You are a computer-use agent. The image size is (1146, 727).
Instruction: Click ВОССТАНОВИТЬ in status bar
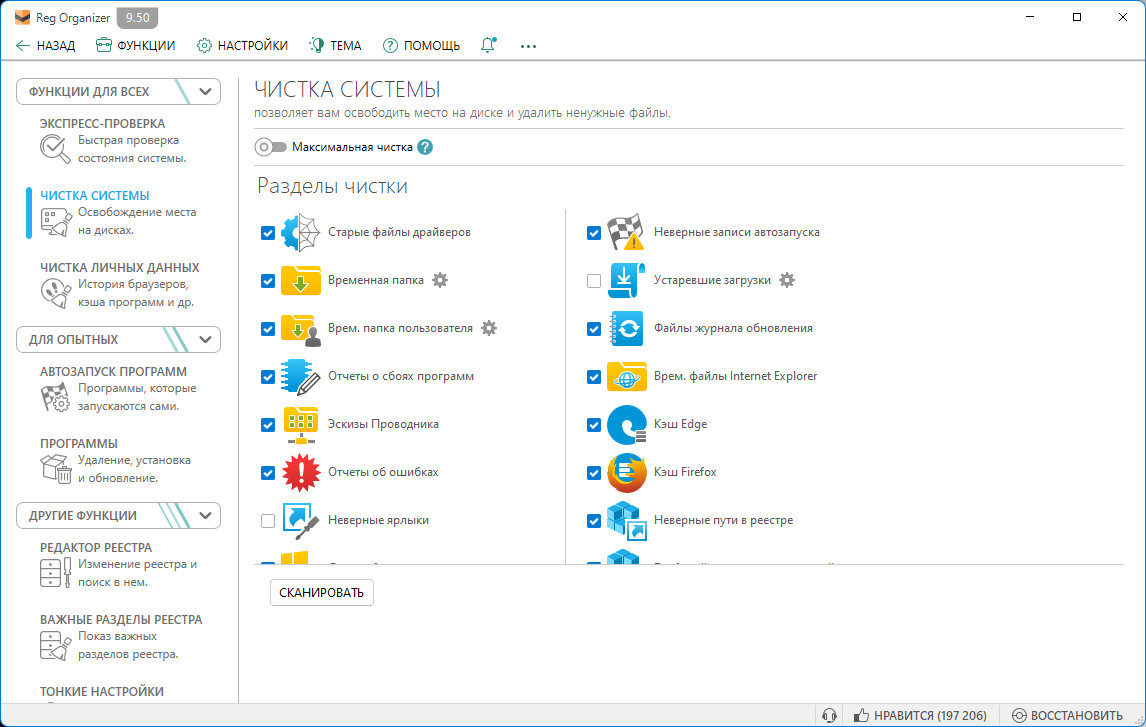click(x=1067, y=715)
